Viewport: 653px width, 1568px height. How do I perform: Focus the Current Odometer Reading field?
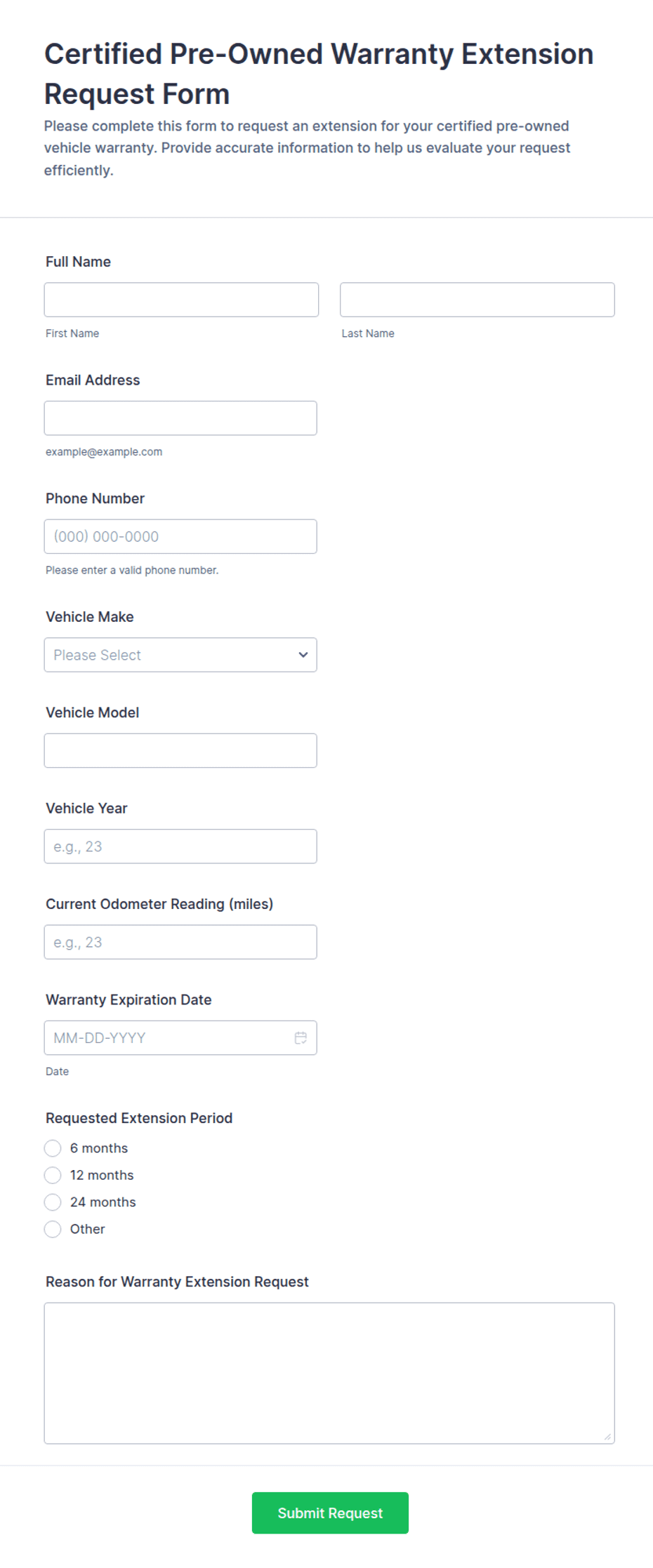pyautogui.click(x=180, y=942)
